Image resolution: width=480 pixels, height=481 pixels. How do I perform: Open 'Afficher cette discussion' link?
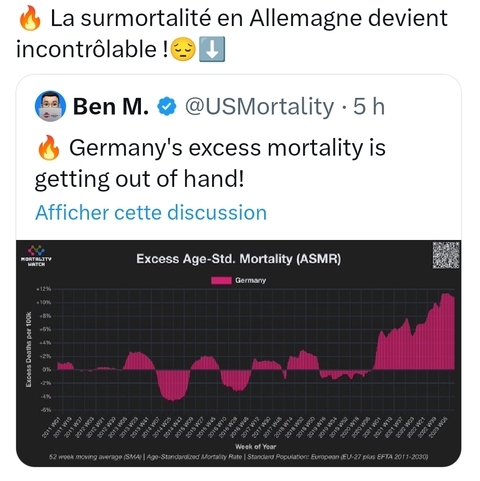[151, 213]
